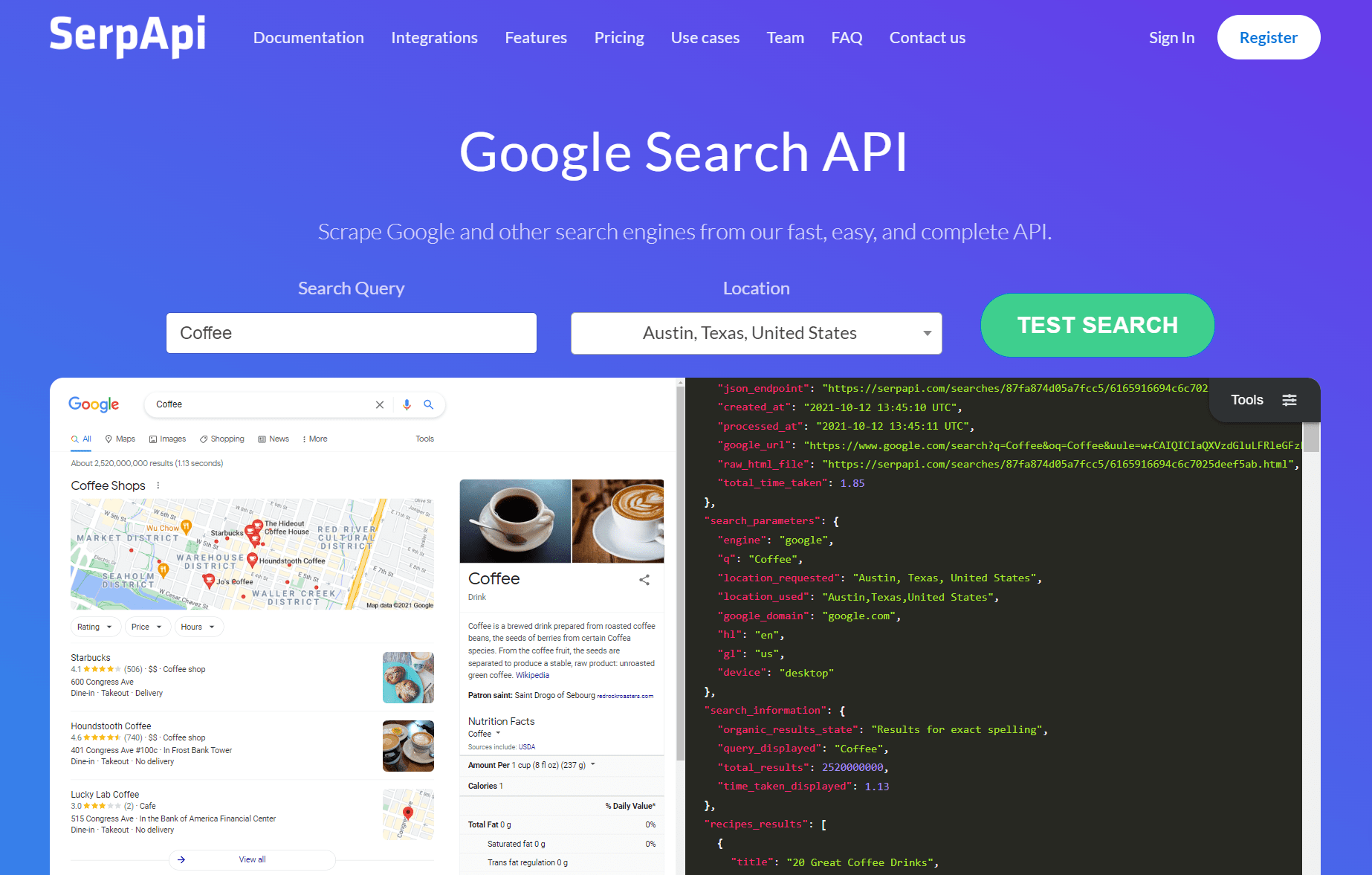Expand the Hours filter dropdown
Viewport: 1372px width, 875px height.
(x=198, y=627)
